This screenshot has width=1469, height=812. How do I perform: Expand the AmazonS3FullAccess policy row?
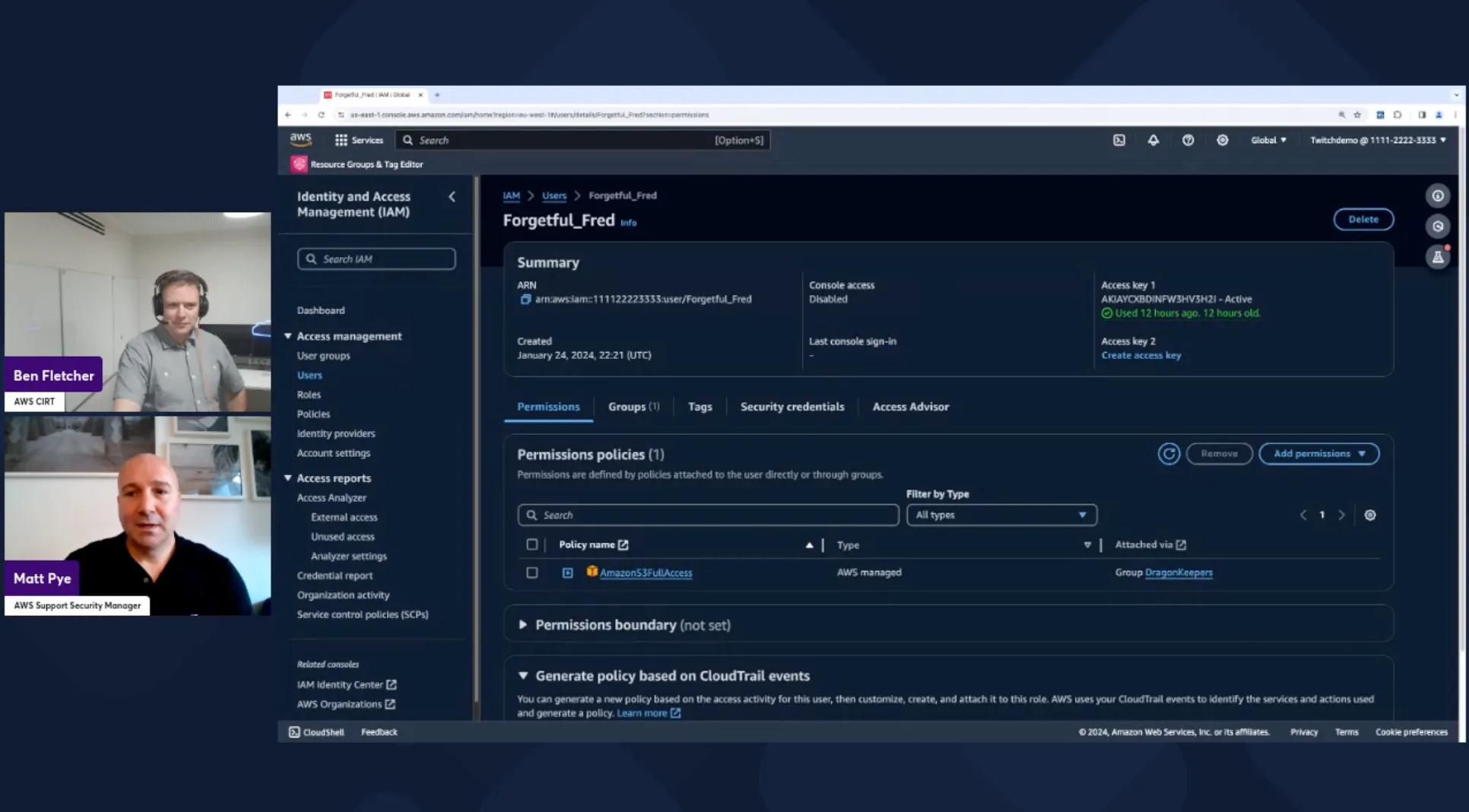coord(567,573)
